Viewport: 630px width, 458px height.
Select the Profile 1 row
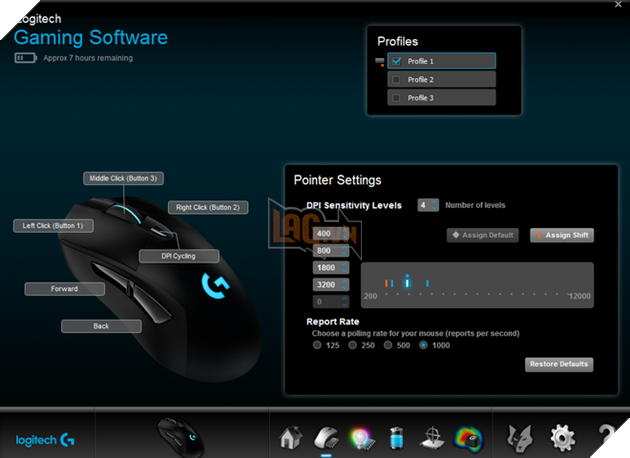click(x=442, y=61)
